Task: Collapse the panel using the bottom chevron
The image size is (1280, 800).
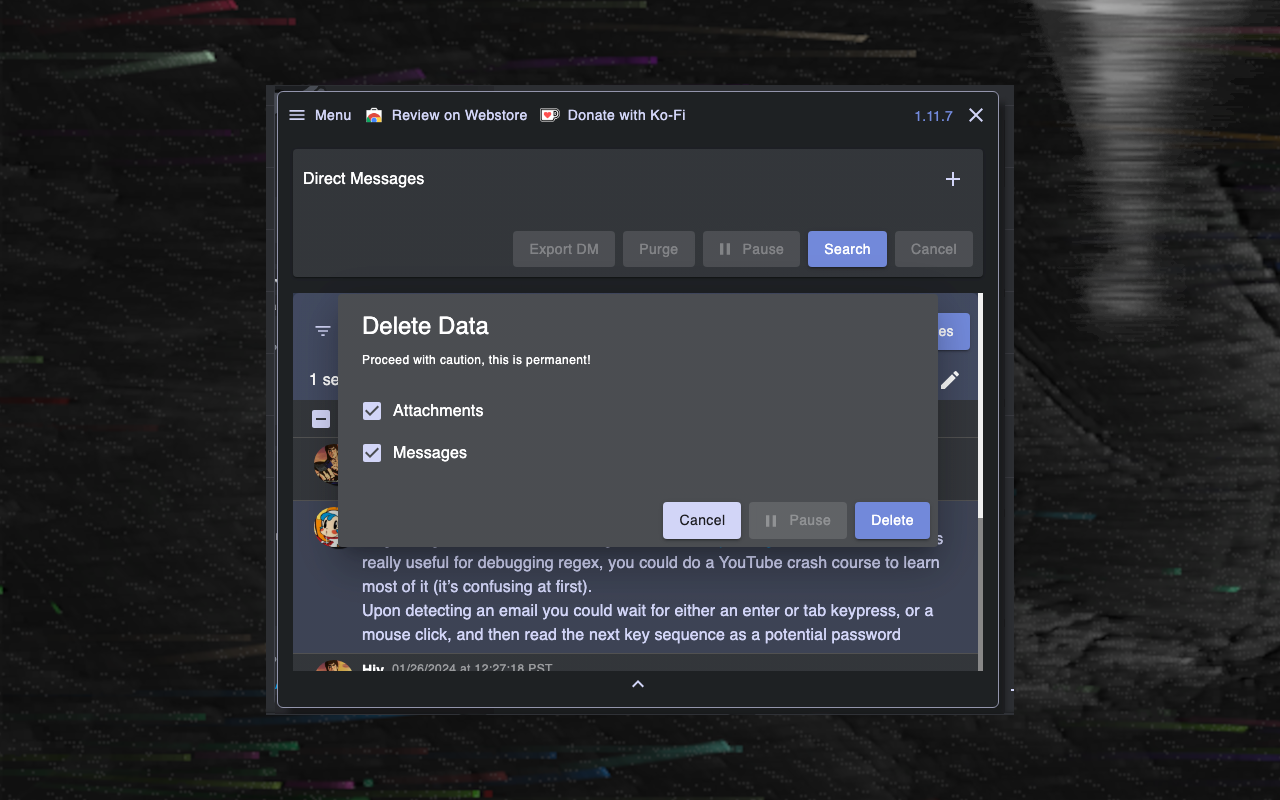Action: tap(638, 684)
